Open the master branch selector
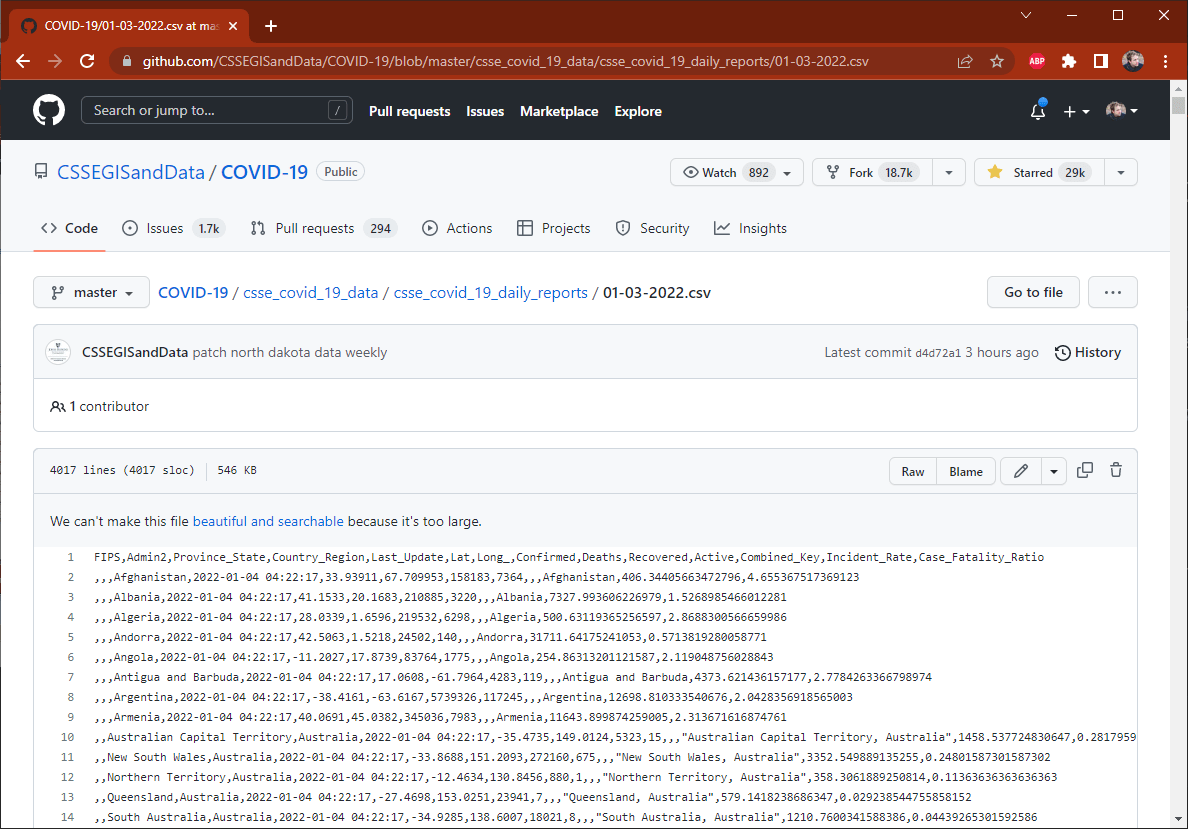 (91, 291)
